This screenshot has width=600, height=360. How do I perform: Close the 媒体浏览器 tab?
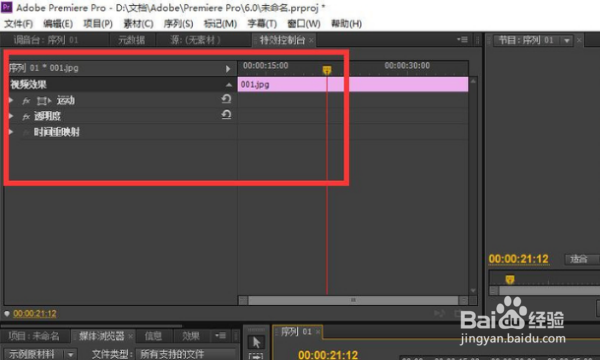tap(130, 336)
